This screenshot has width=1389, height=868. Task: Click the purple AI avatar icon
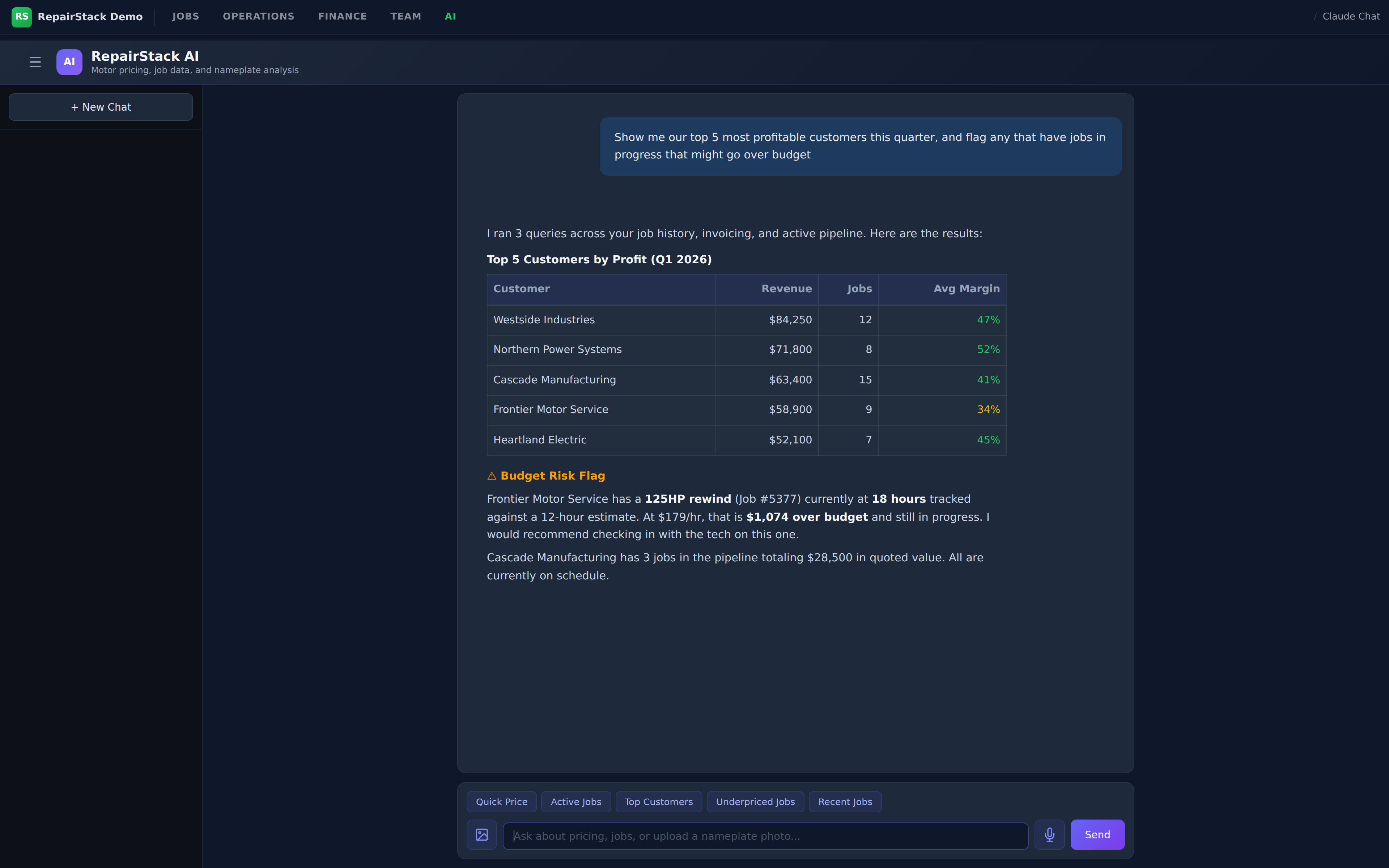(69, 62)
